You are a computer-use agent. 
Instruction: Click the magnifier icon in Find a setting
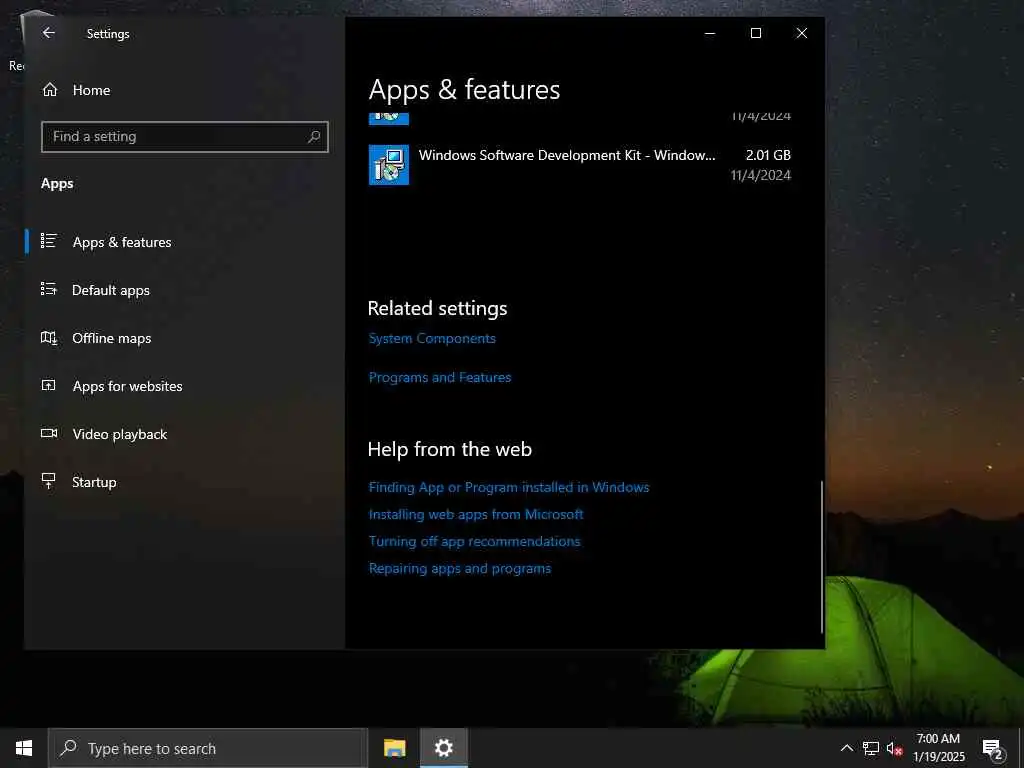click(x=314, y=136)
